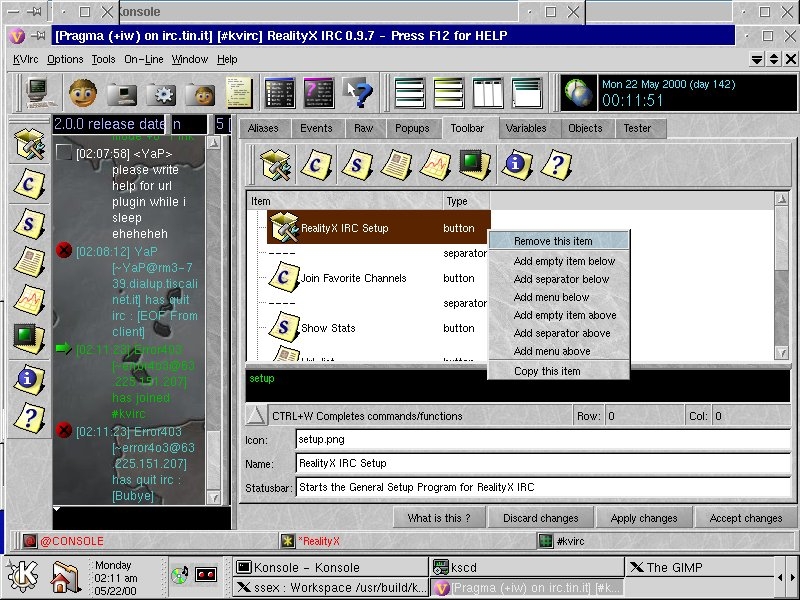
Task: Open the folder-with-monitor icon in main toolbar
Action: tap(121, 94)
